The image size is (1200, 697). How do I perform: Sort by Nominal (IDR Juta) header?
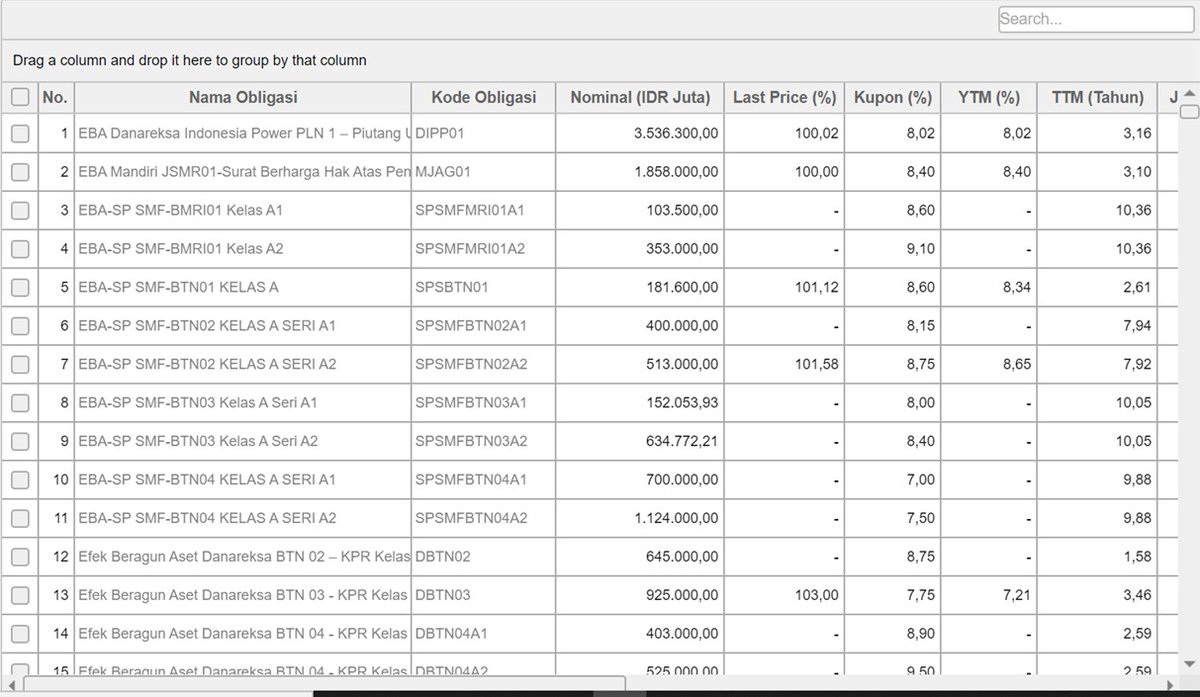640,97
